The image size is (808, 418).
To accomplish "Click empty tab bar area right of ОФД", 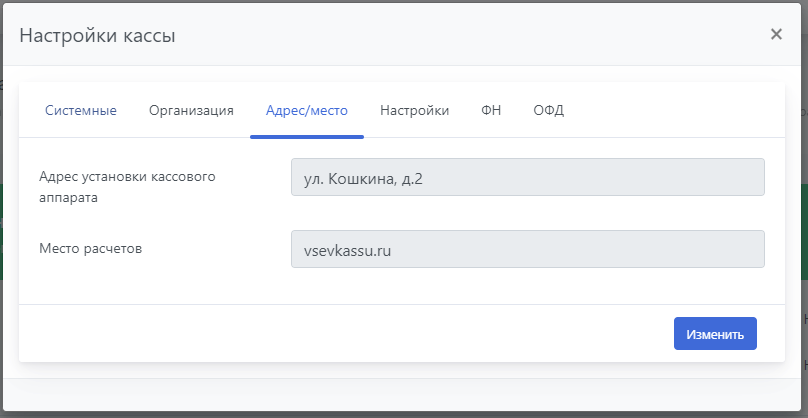I will pyautogui.click(x=680, y=111).
